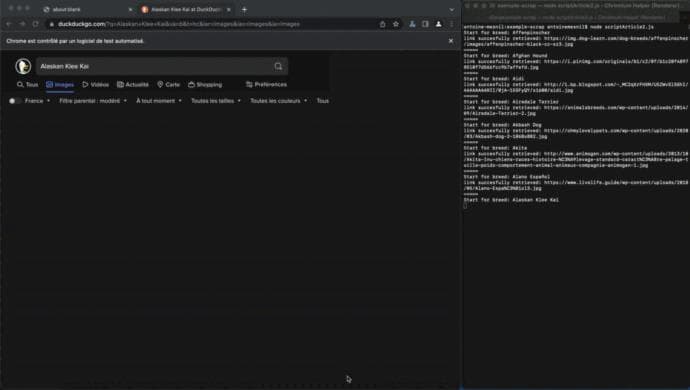Go to the Carte map tab

[x=169, y=85]
